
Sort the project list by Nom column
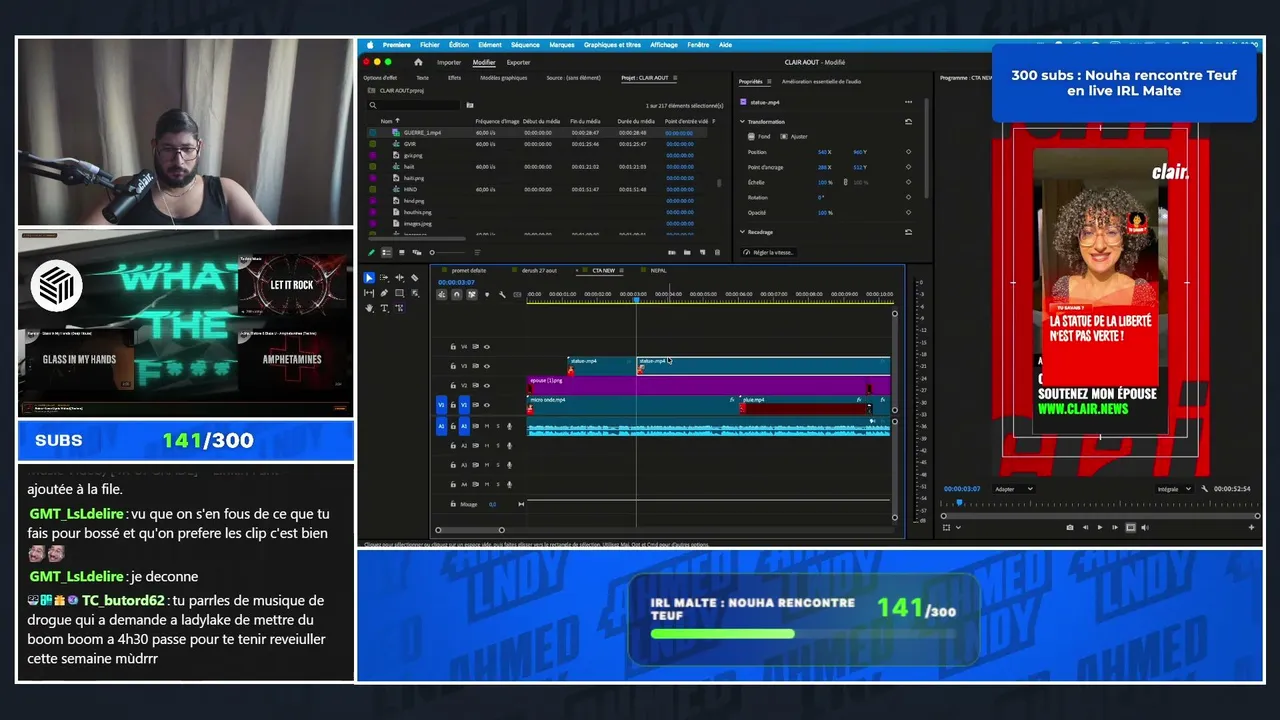tap(386, 121)
